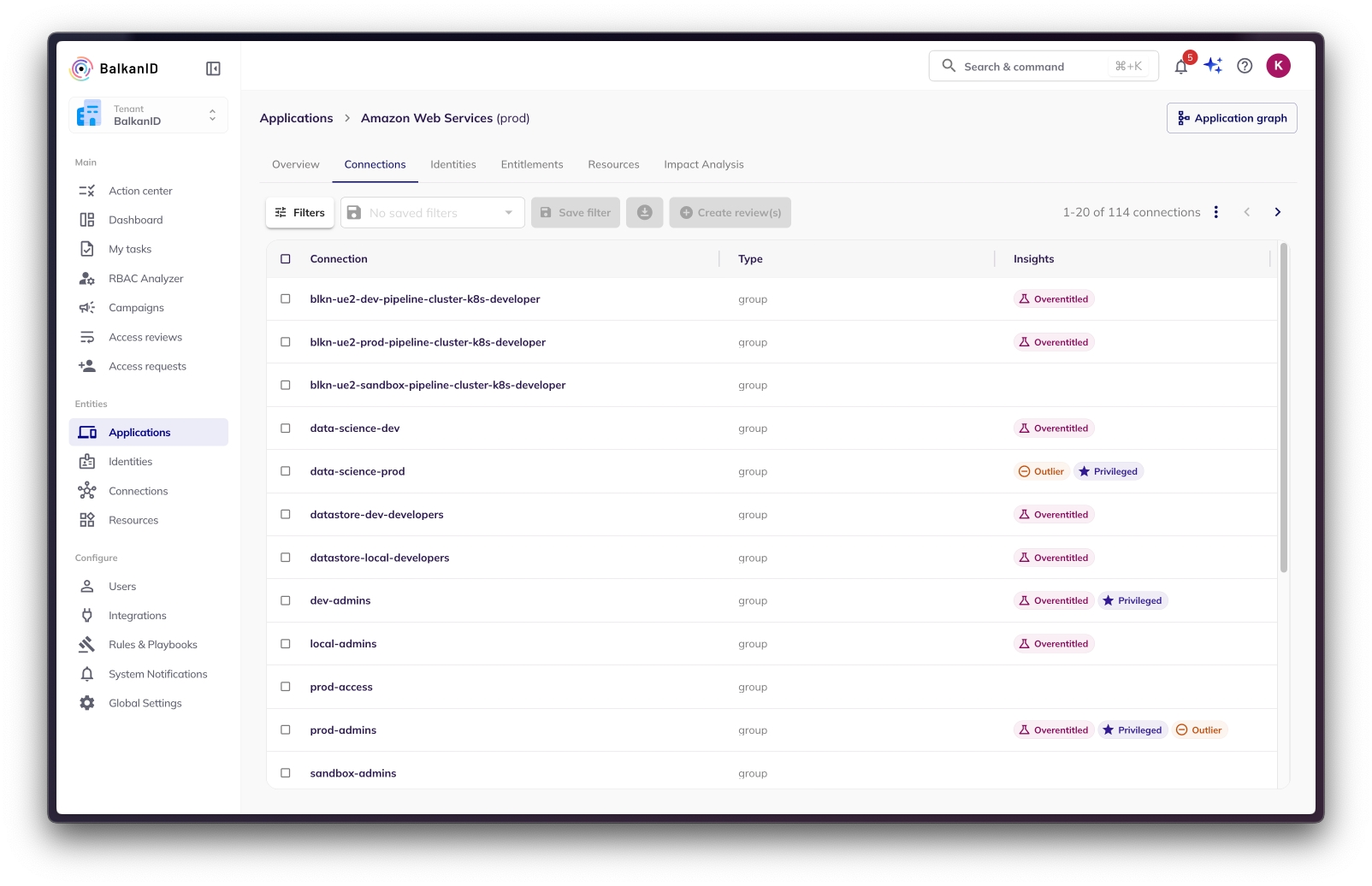This screenshot has width=1372, height=886.
Task: Open Global Settings
Action: (148, 703)
